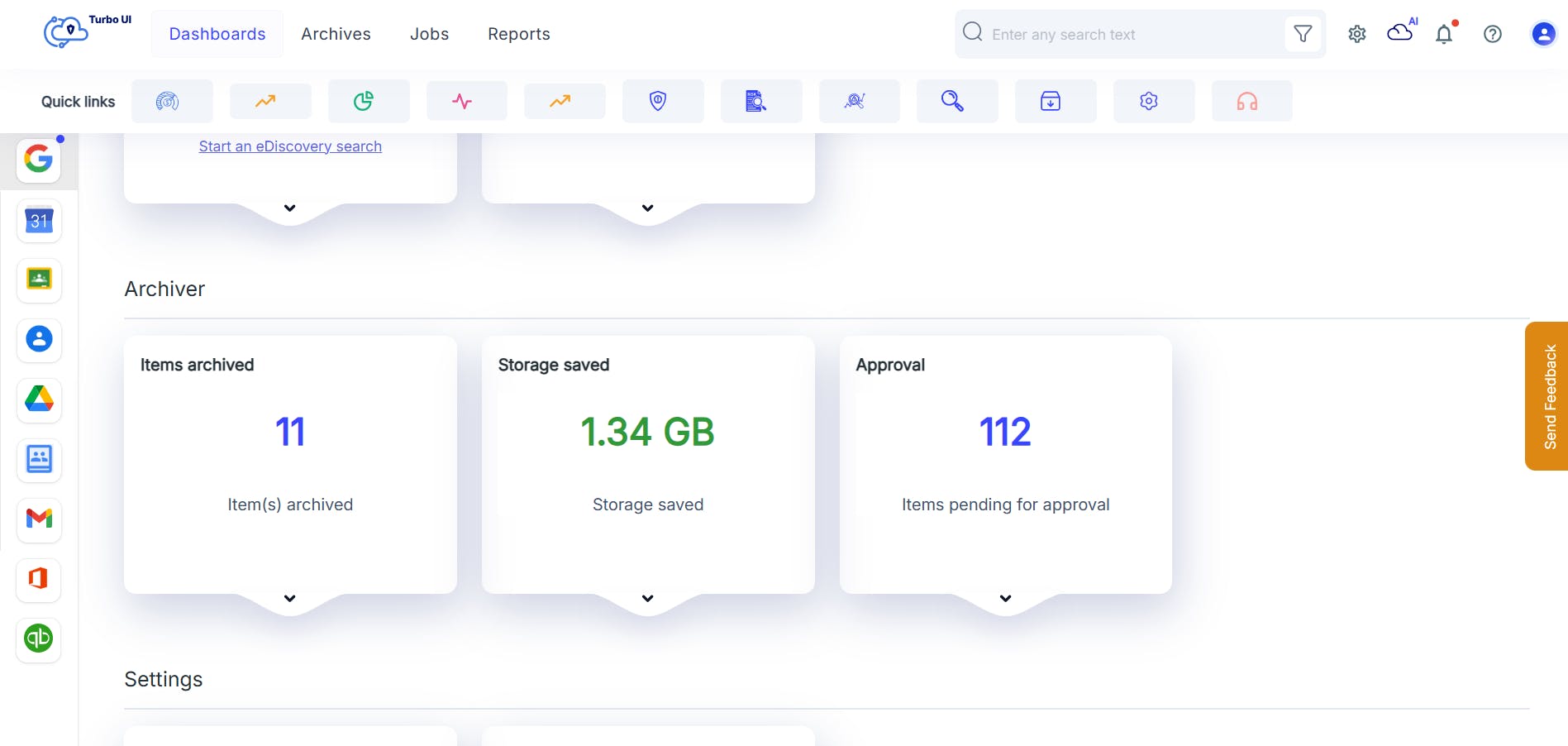Open Gmail from the left sidebar

(x=39, y=519)
